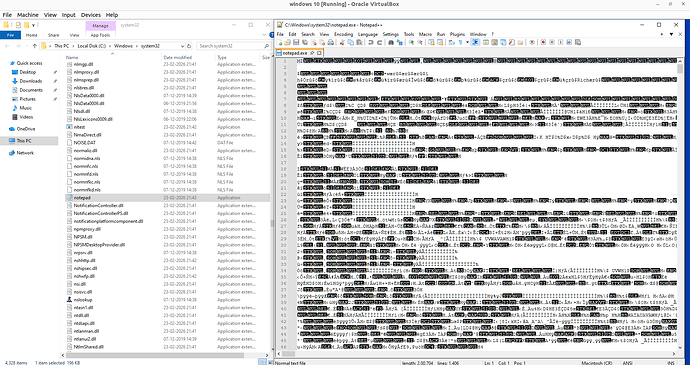Click the Redo arrow in Notepad++ toolbar

380,42
